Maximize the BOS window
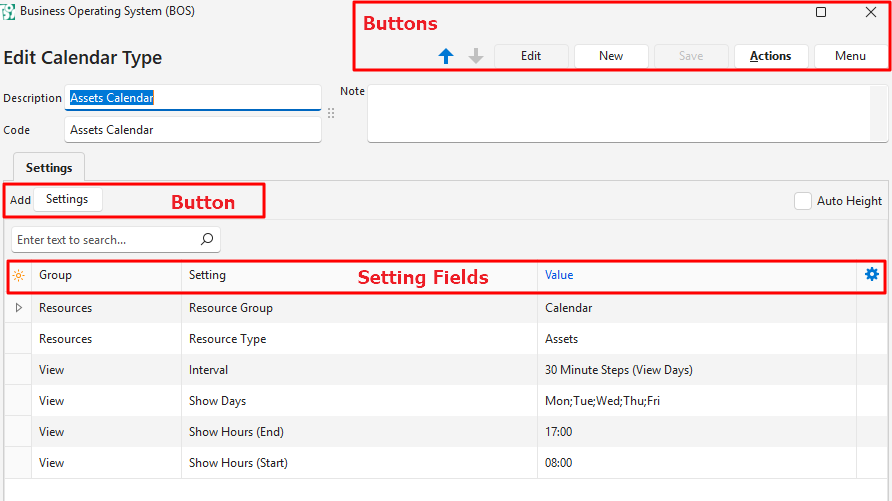Screen dimensions: 892x501 point(821,12)
